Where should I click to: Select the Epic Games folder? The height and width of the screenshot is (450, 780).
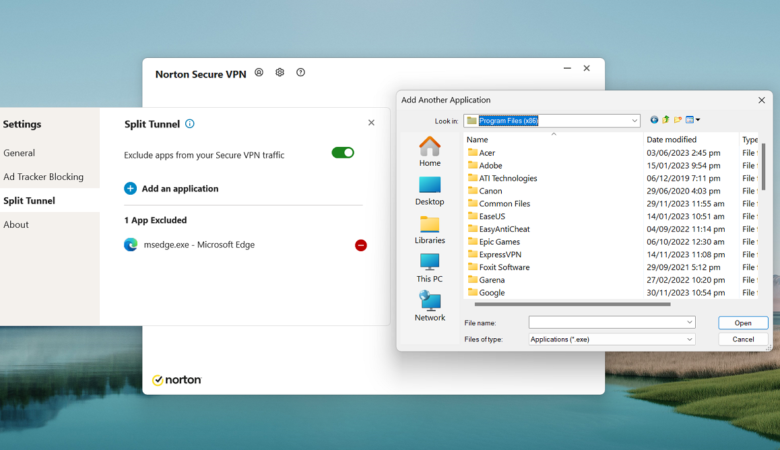[x=494, y=242]
